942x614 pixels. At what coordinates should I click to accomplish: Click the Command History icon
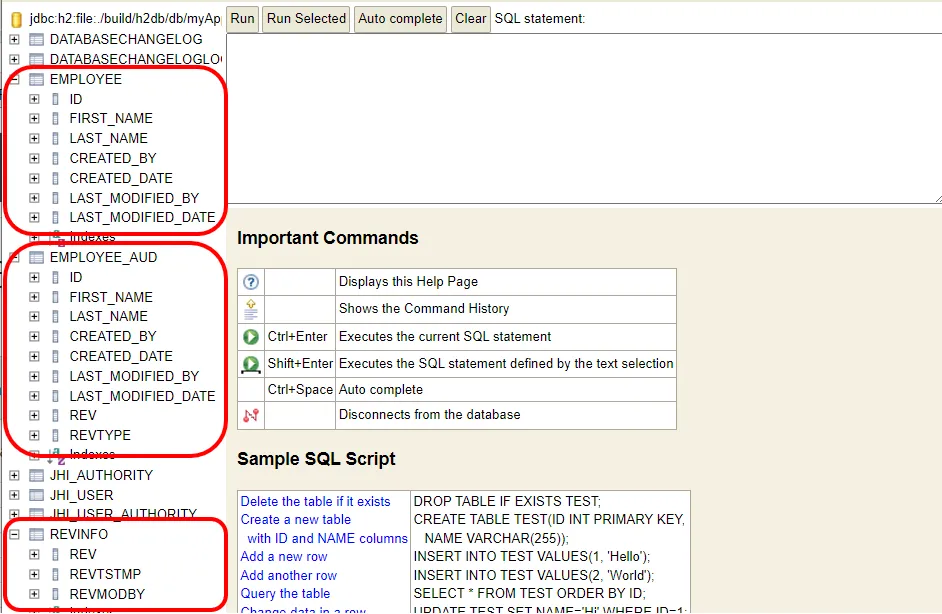(x=251, y=308)
